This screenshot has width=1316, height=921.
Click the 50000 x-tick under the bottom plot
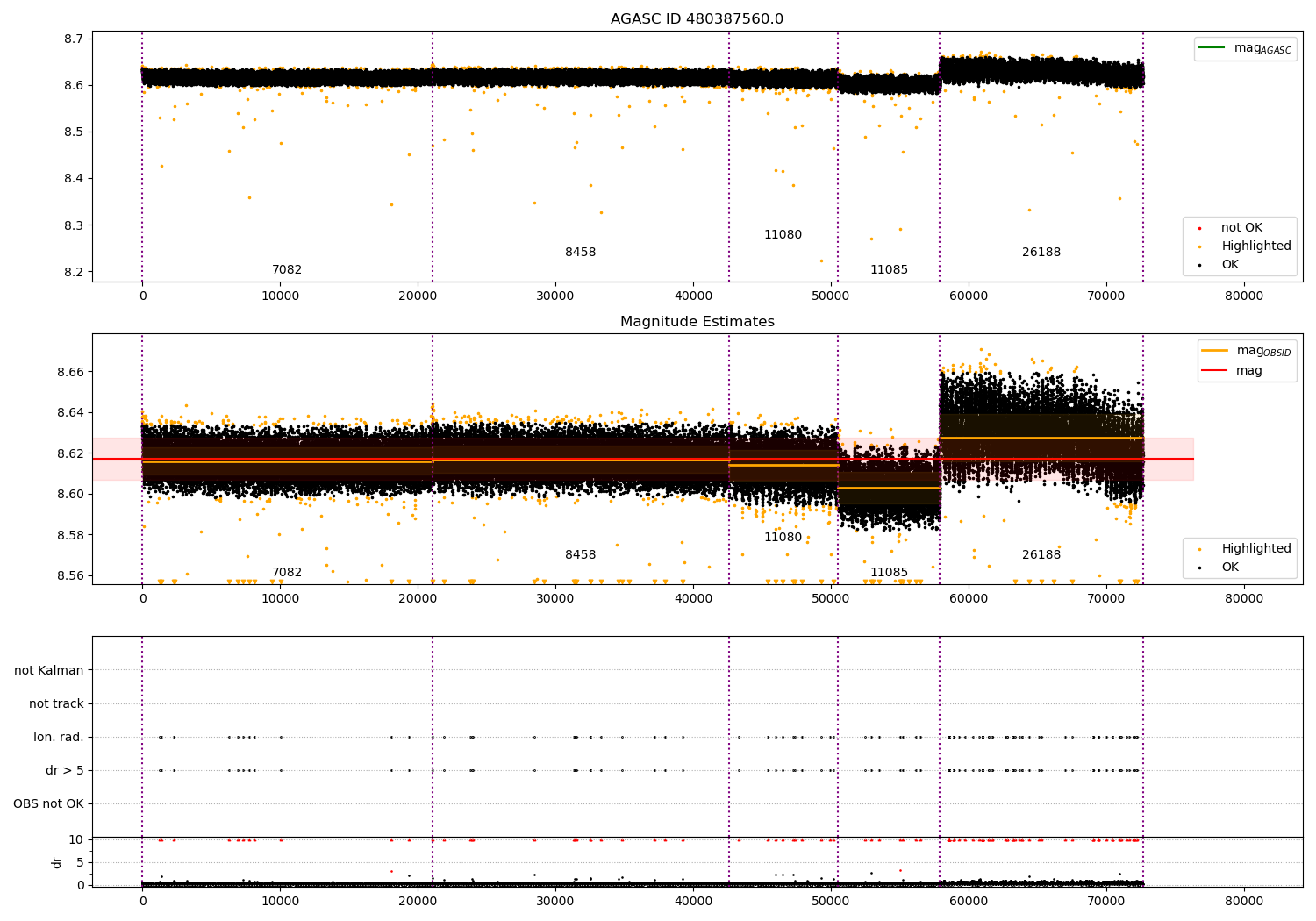[x=831, y=901]
